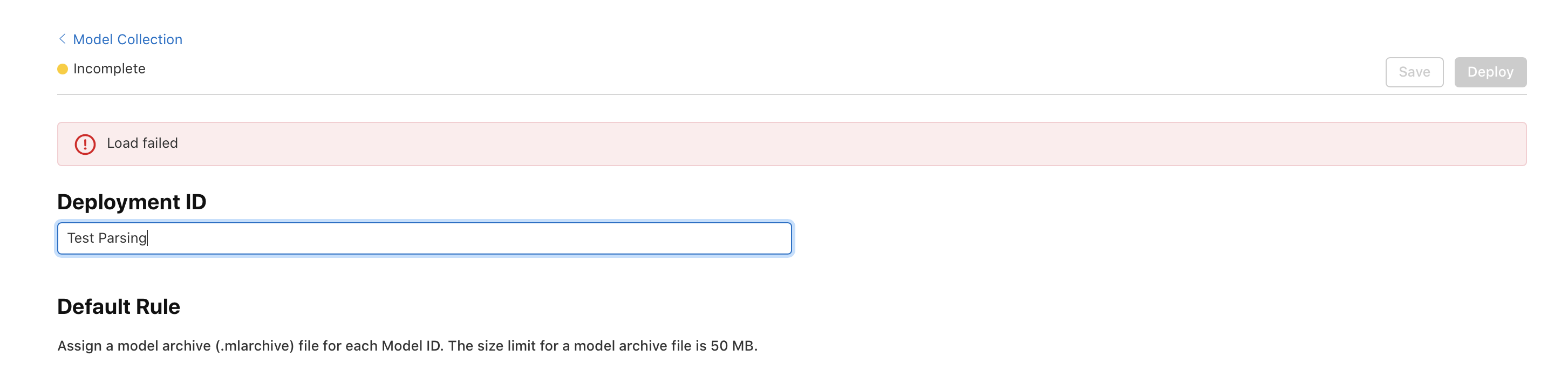Click the back chevron beside Model Collection

(62, 39)
